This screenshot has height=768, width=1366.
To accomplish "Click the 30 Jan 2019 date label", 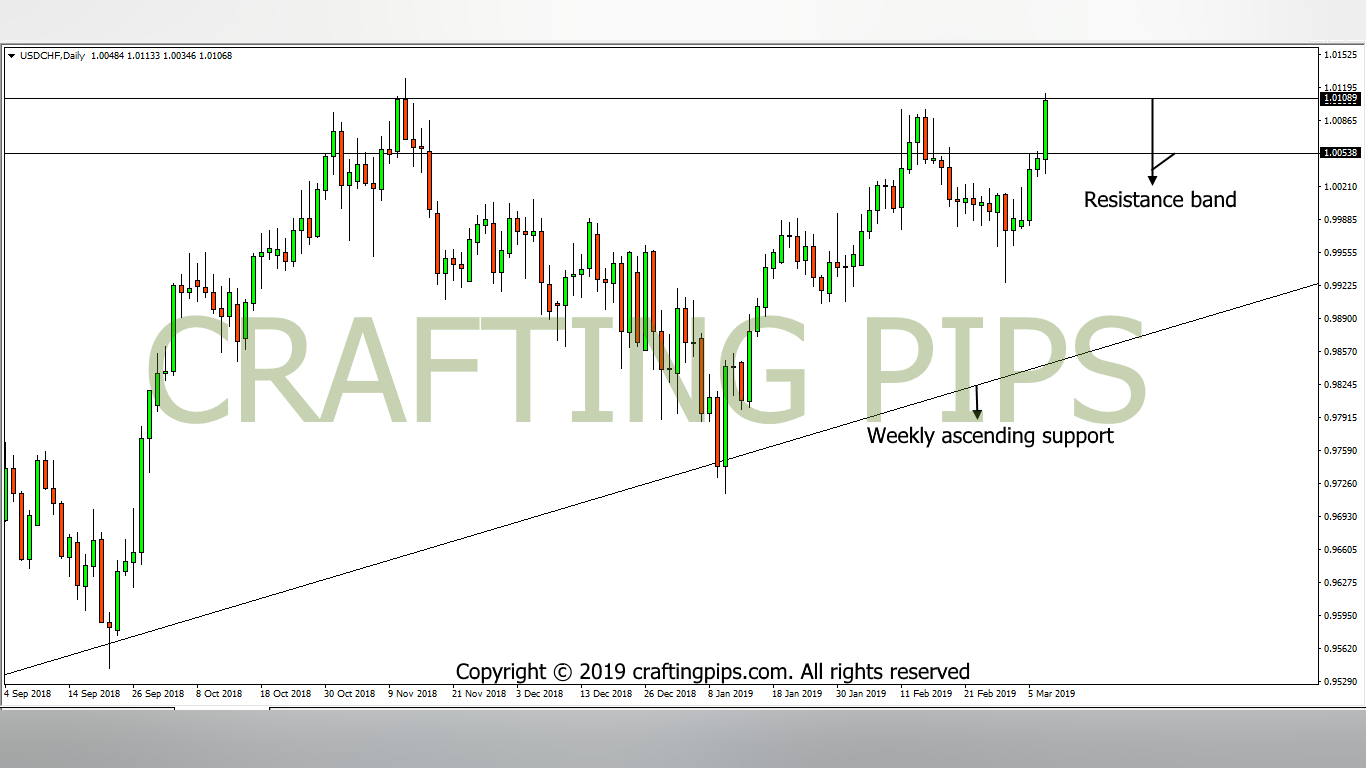I will click(861, 693).
